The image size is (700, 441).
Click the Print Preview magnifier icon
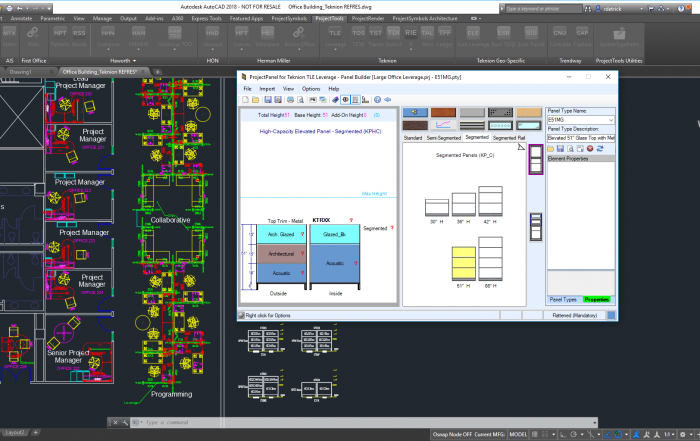point(300,100)
